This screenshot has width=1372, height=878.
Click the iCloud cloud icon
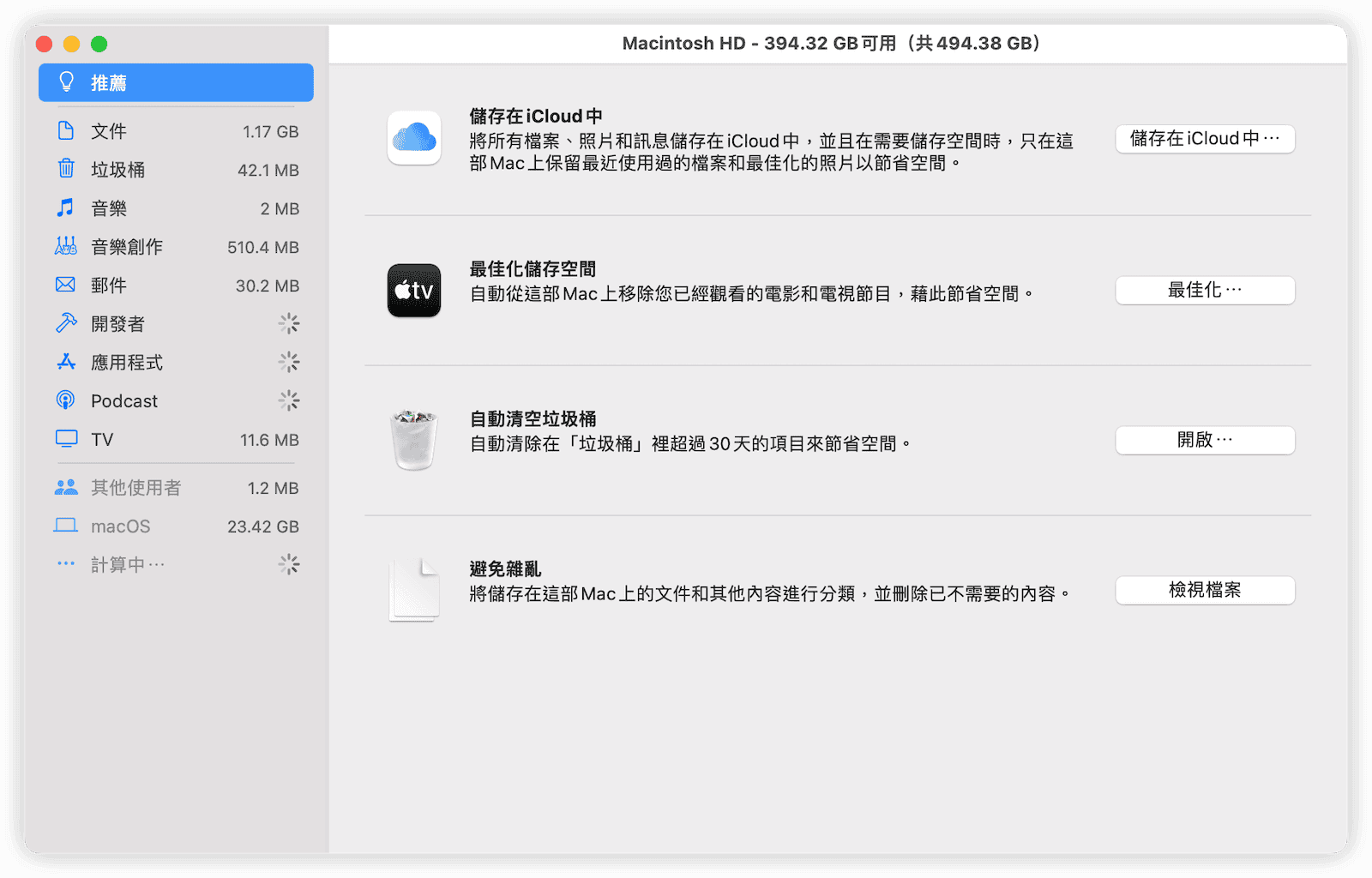tap(414, 138)
